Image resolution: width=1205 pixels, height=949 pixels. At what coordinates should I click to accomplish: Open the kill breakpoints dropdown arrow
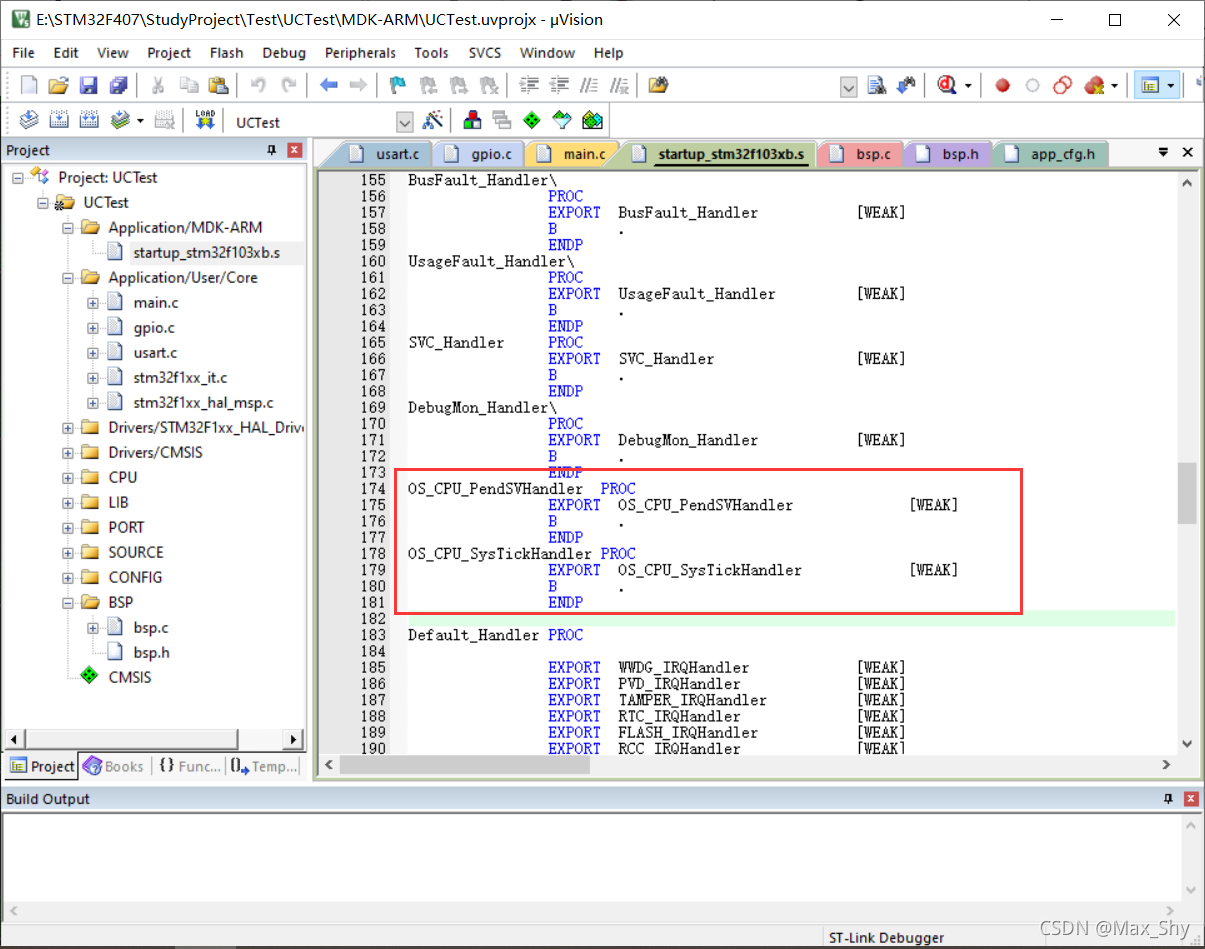1115,86
